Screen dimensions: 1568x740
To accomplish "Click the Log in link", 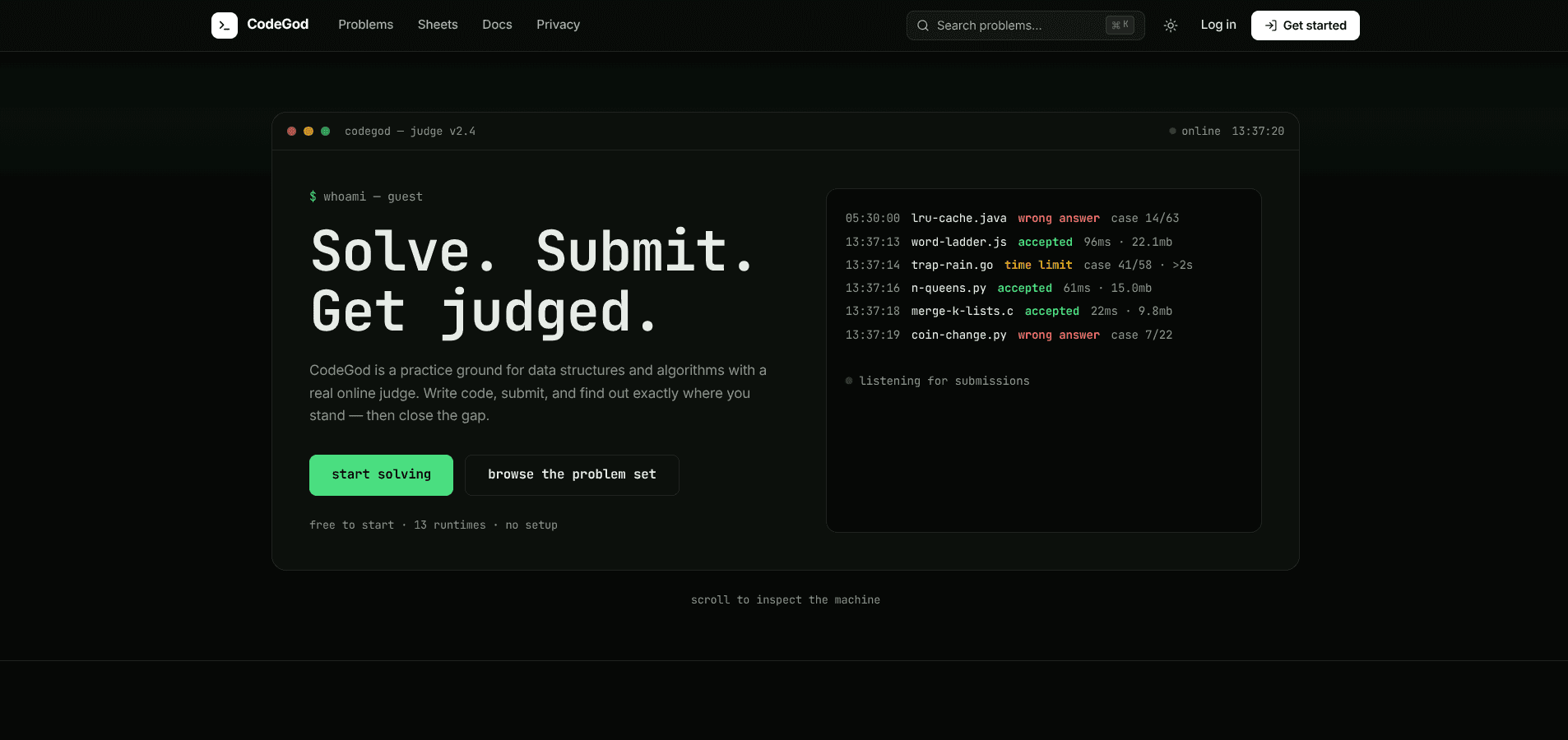I will click(x=1218, y=25).
